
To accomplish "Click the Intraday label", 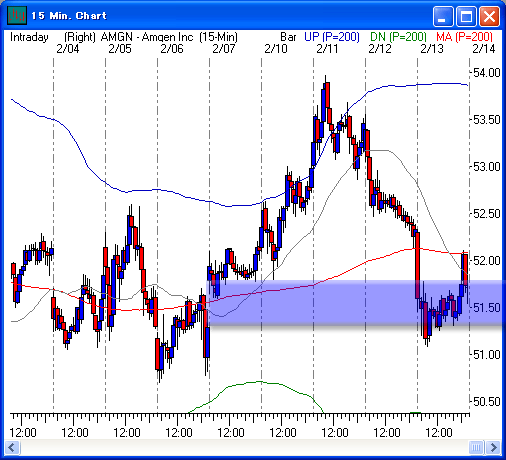I will (x=29, y=37).
